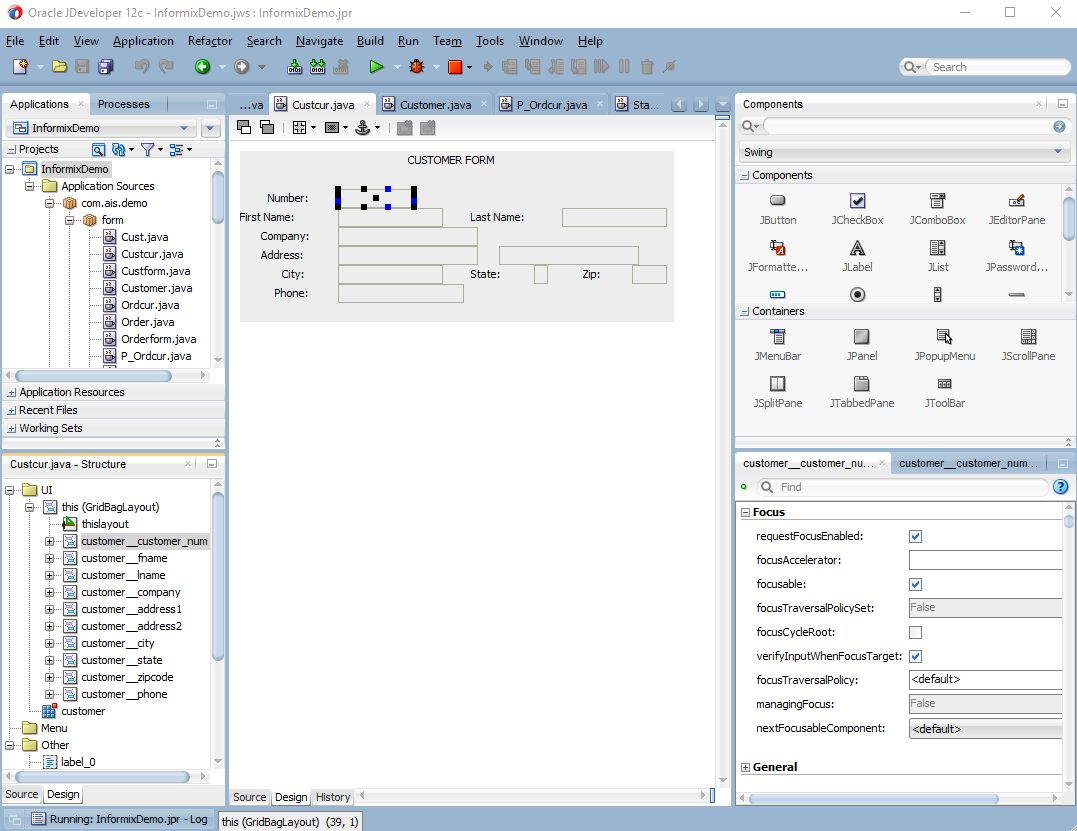Select the JTabbedPane container
This screenshot has width=1077, height=831.
(861, 392)
